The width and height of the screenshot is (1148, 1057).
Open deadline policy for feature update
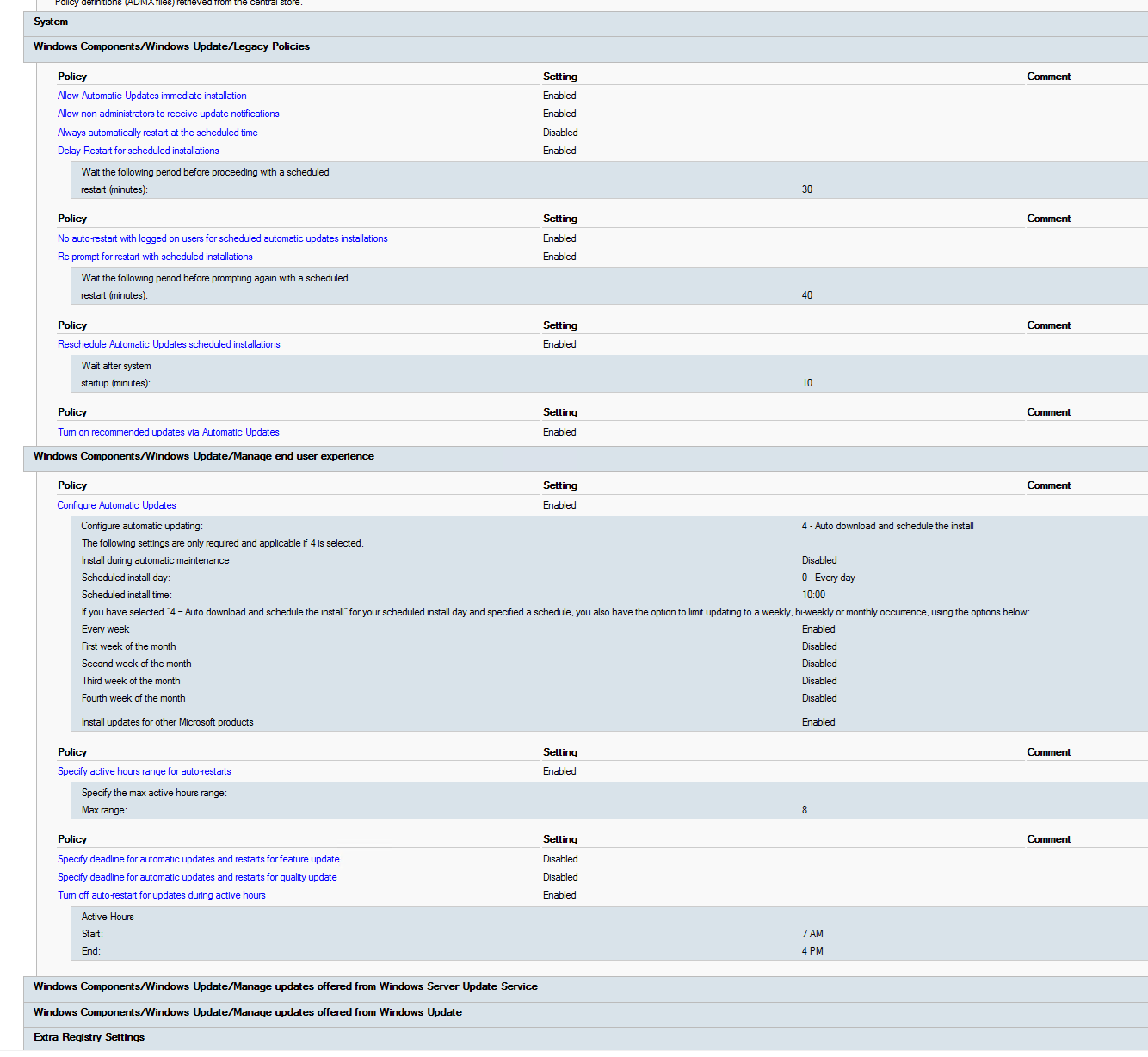[199, 859]
